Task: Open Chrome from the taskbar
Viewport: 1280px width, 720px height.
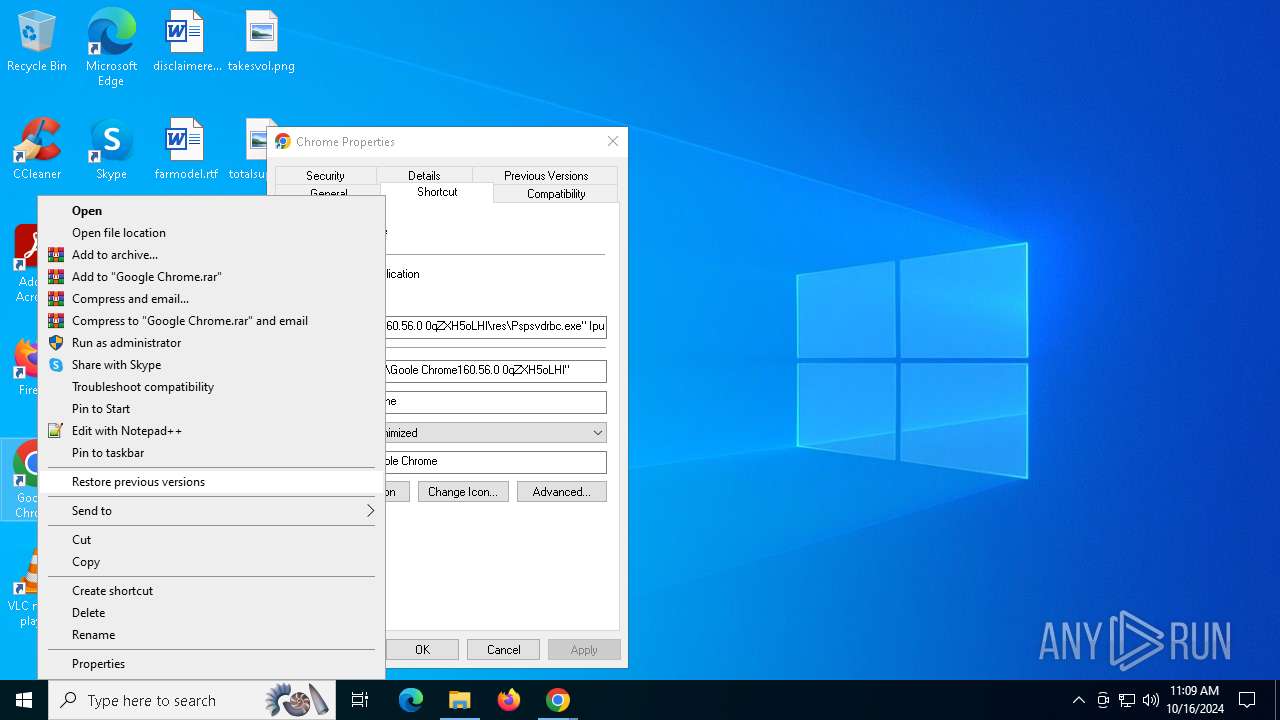Action: pos(558,700)
